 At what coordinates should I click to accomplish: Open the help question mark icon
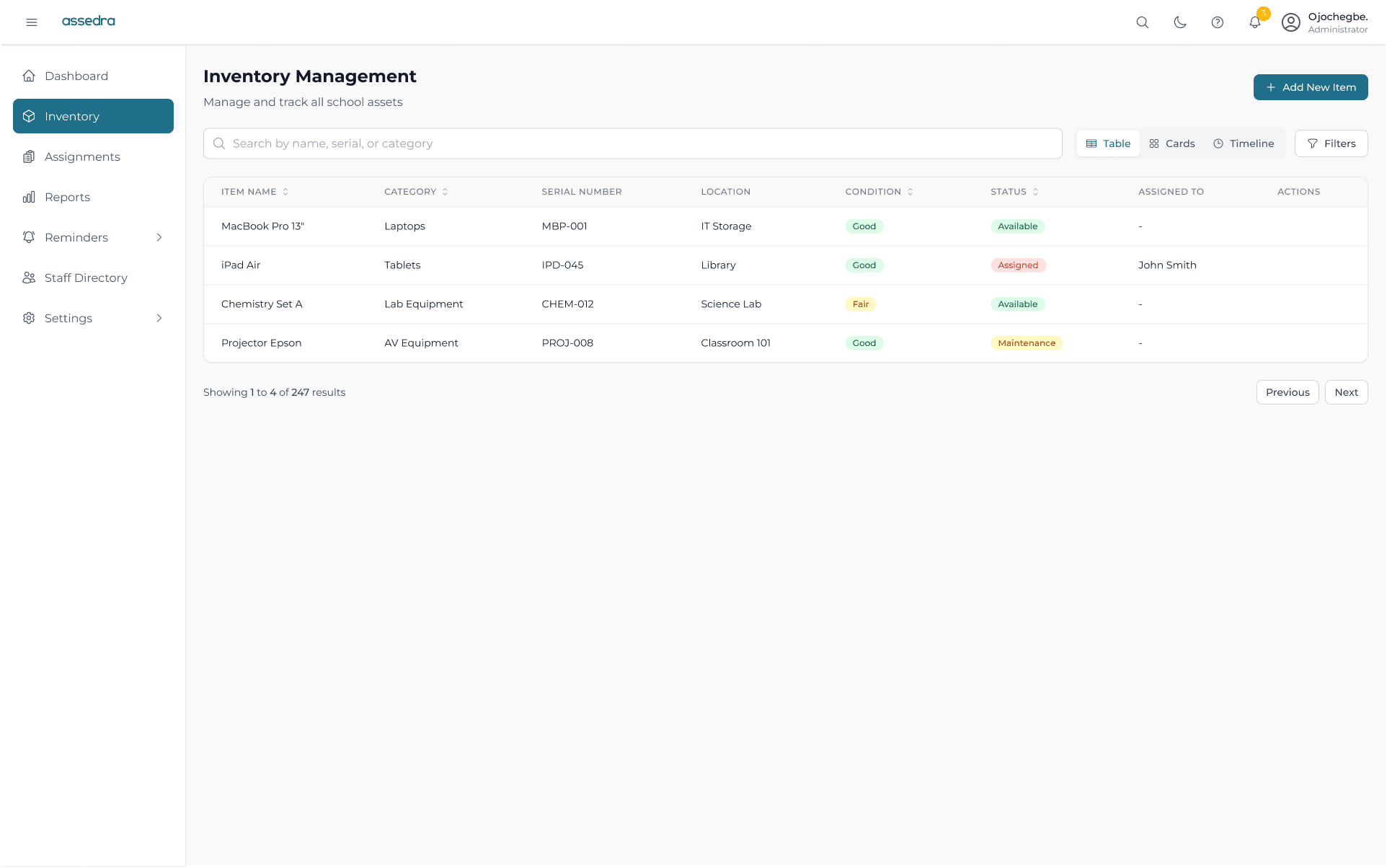tap(1218, 22)
